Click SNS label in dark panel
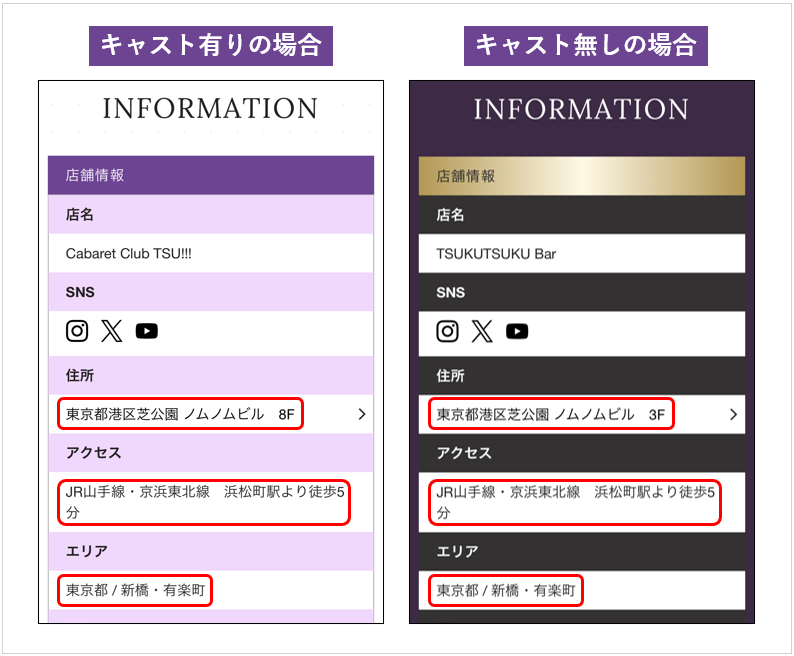 [x=451, y=293]
